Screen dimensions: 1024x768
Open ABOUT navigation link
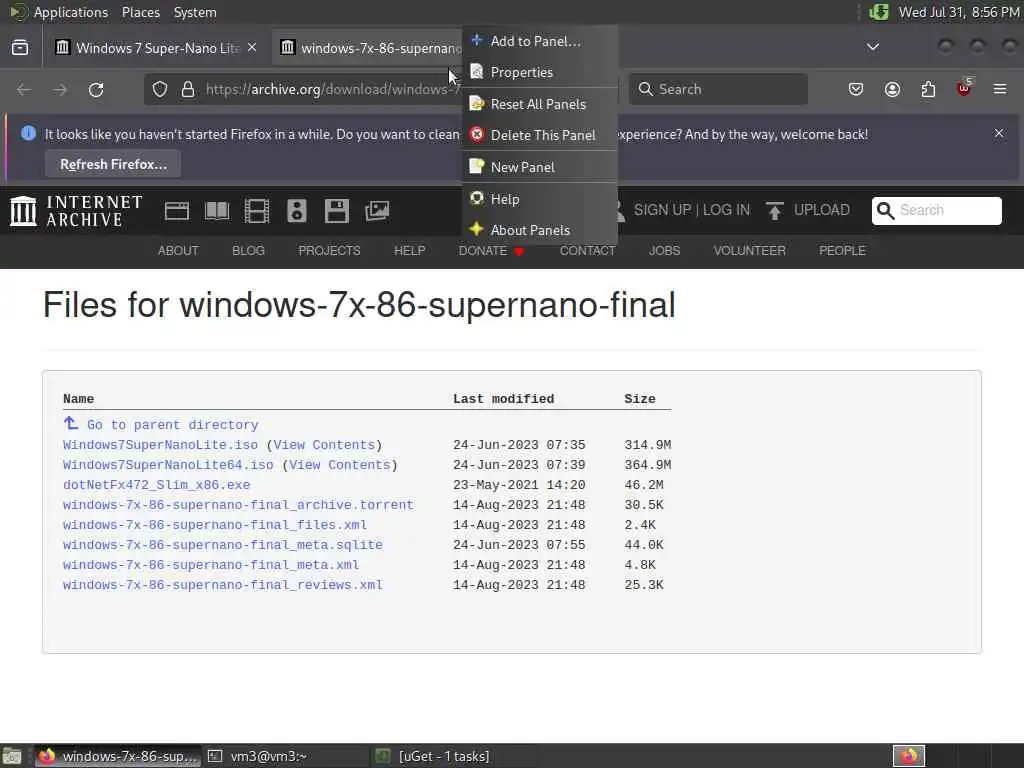point(178,251)
